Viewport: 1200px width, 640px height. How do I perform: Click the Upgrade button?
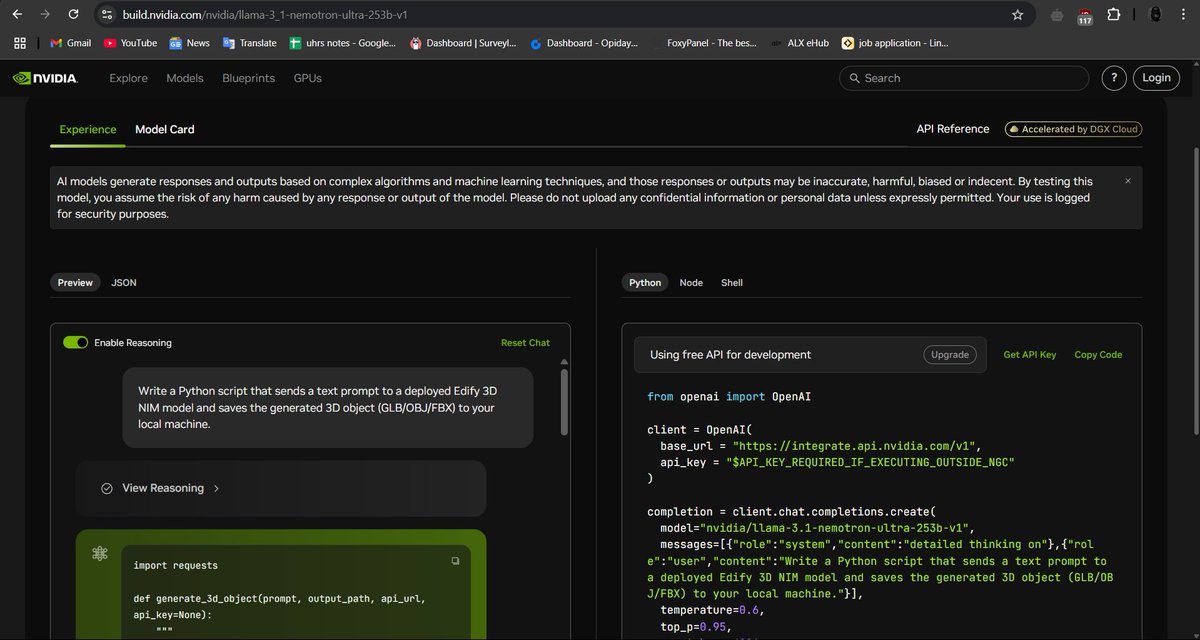click(x=950, y=354)
